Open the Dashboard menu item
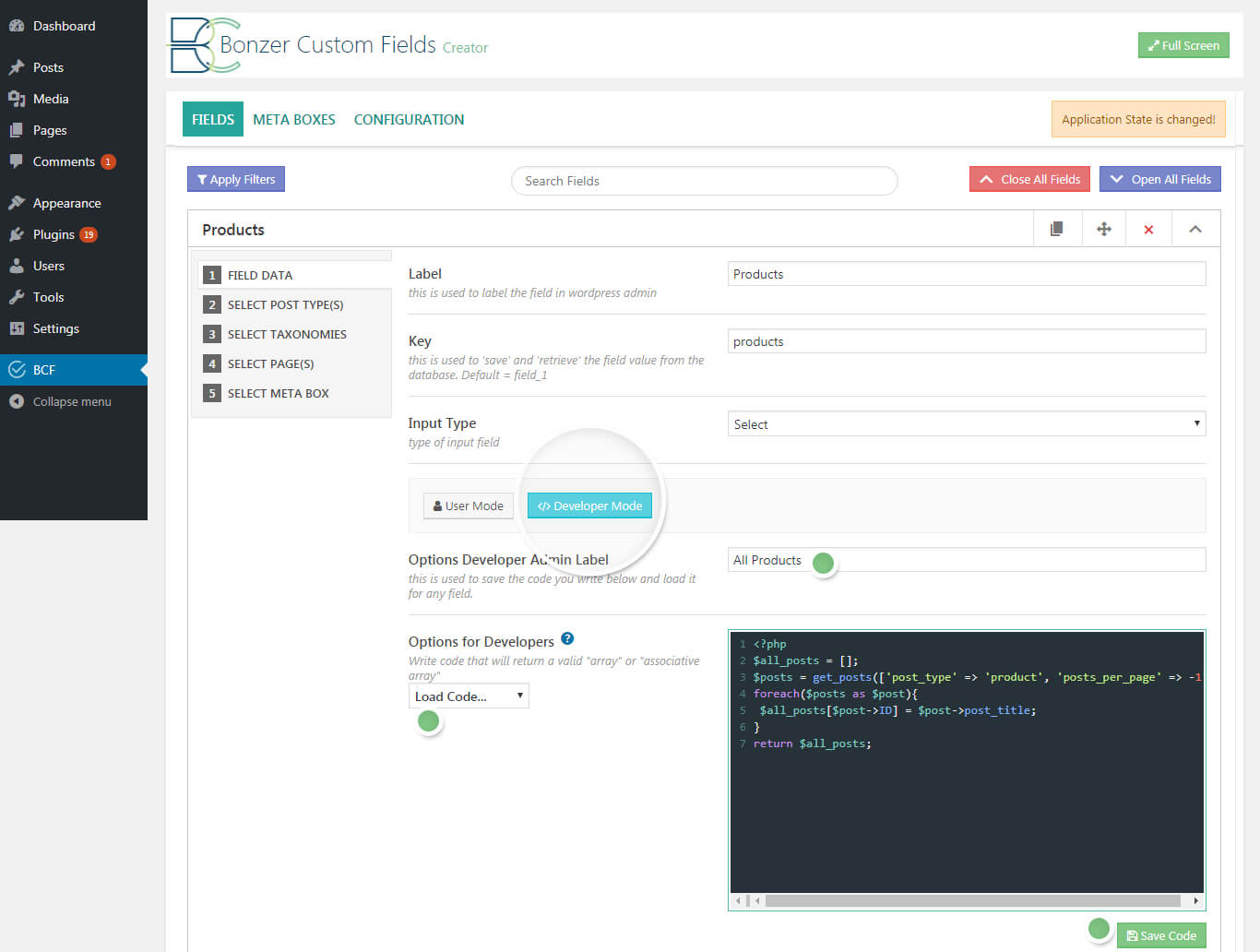The width and height of the screenshot is (1260, 952). tap(74, 26)
